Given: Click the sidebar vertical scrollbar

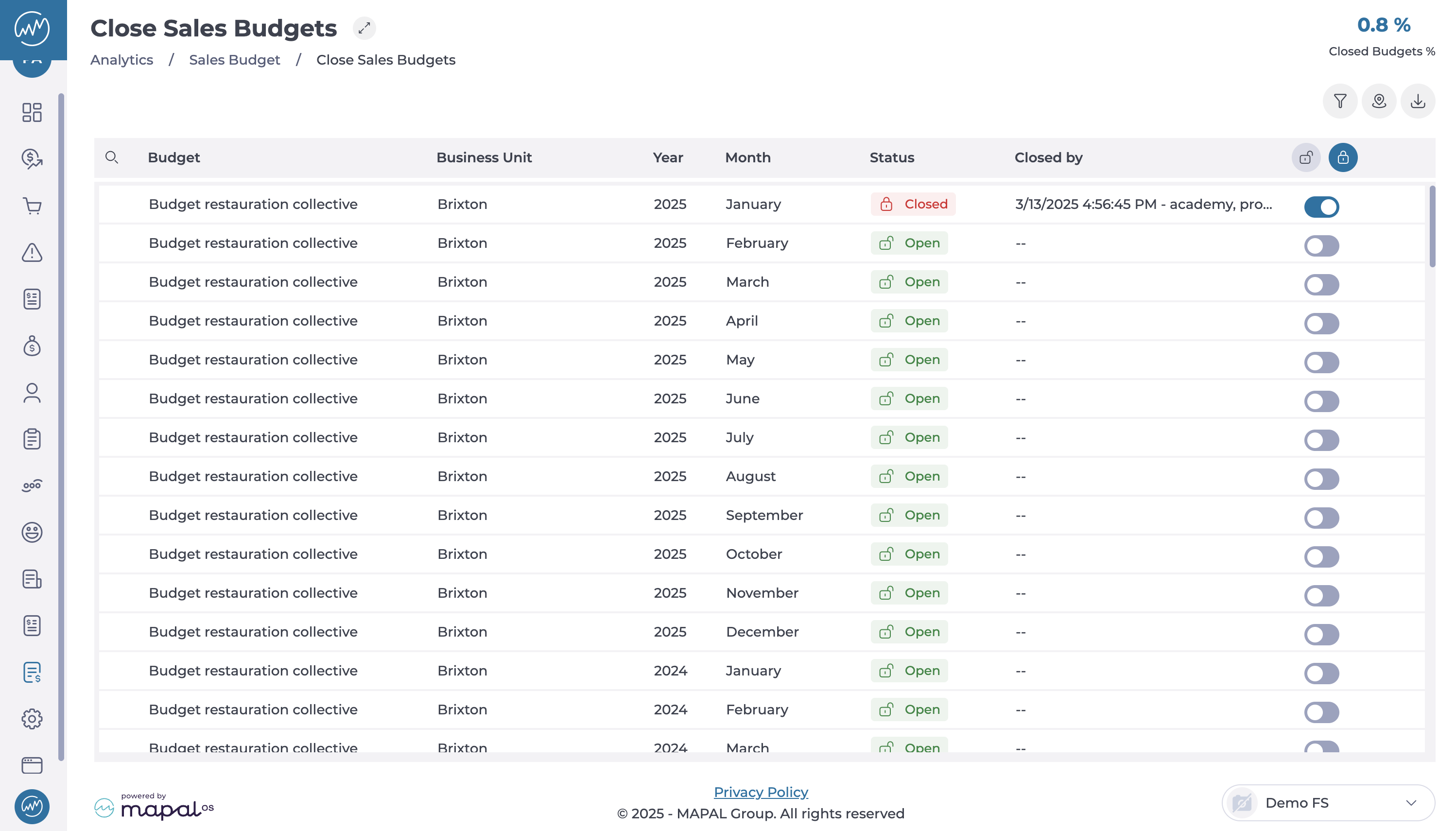Looking at the screenshot, I should tap(61, 427).
